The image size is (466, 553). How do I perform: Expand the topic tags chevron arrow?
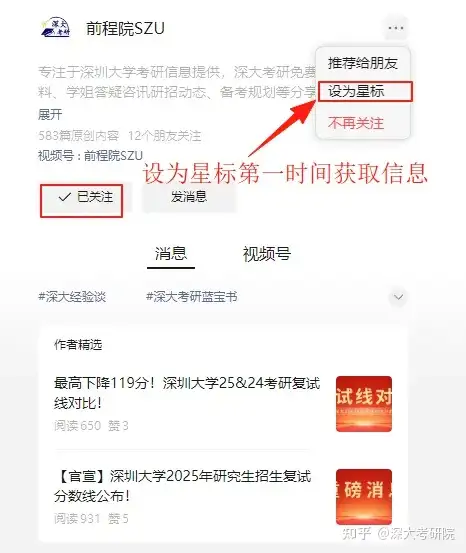(398, 297)
